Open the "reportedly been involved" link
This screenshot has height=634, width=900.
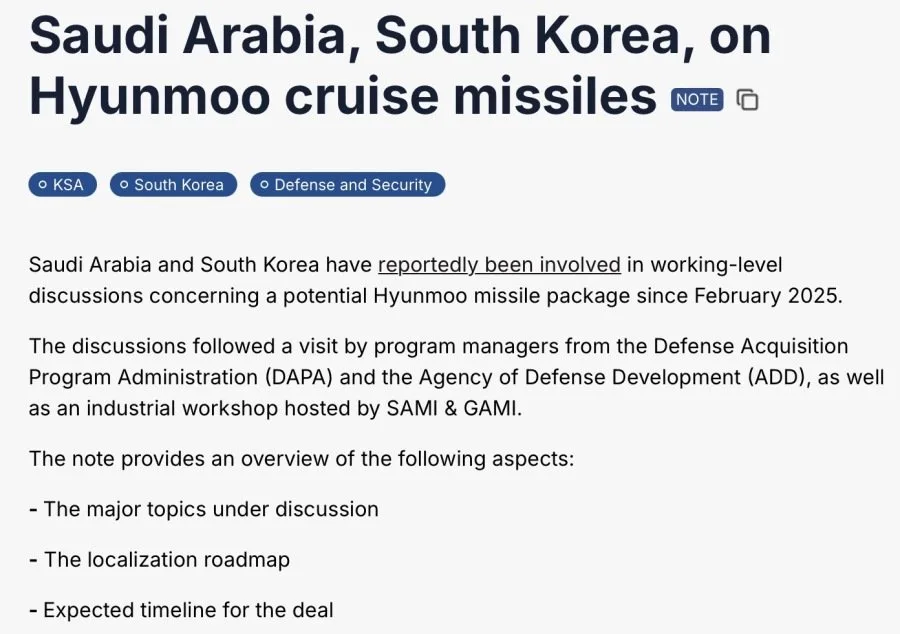[499, 265]
